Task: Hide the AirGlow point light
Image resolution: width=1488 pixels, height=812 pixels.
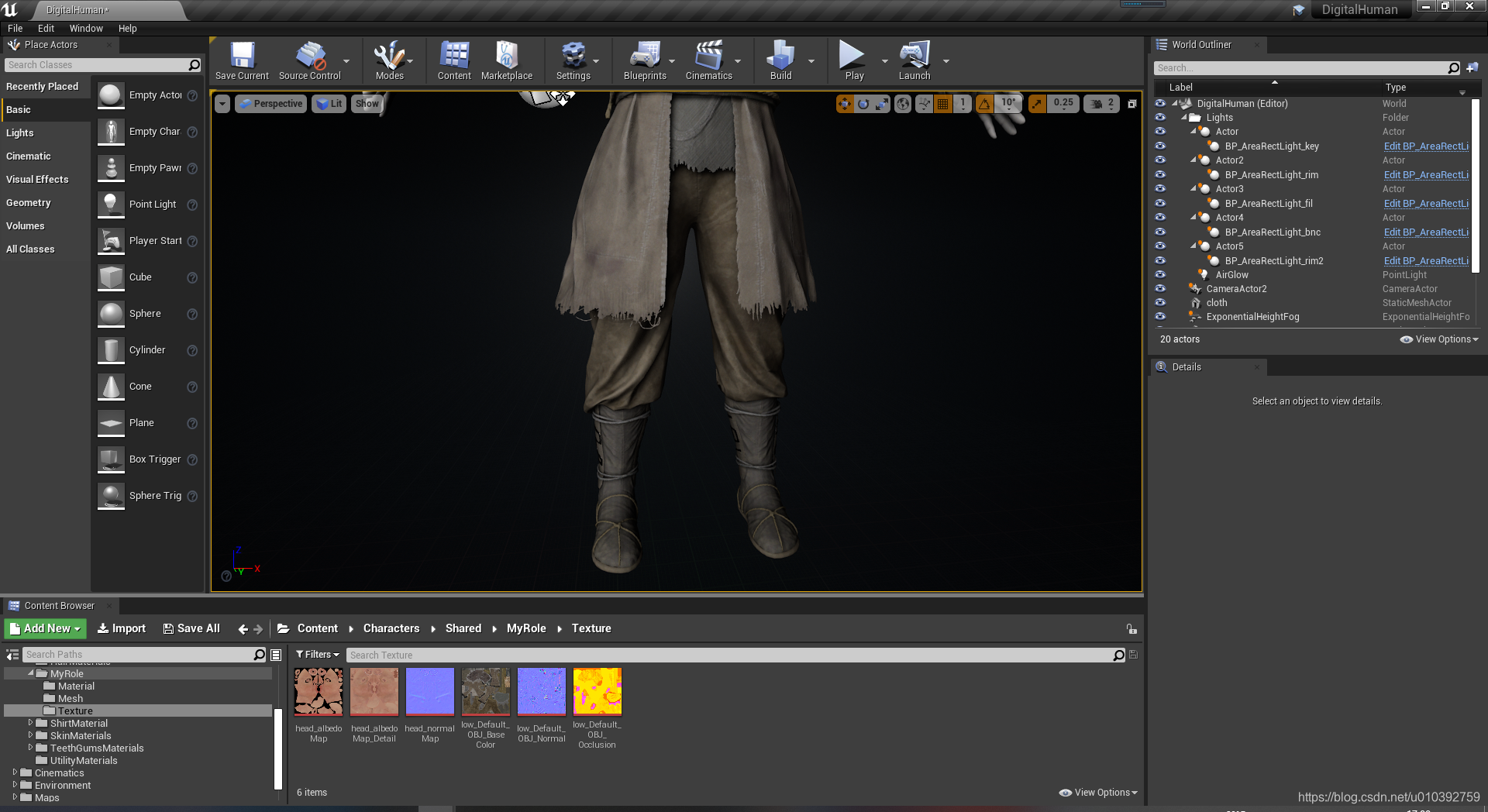Action: [x=1160, y=274]
